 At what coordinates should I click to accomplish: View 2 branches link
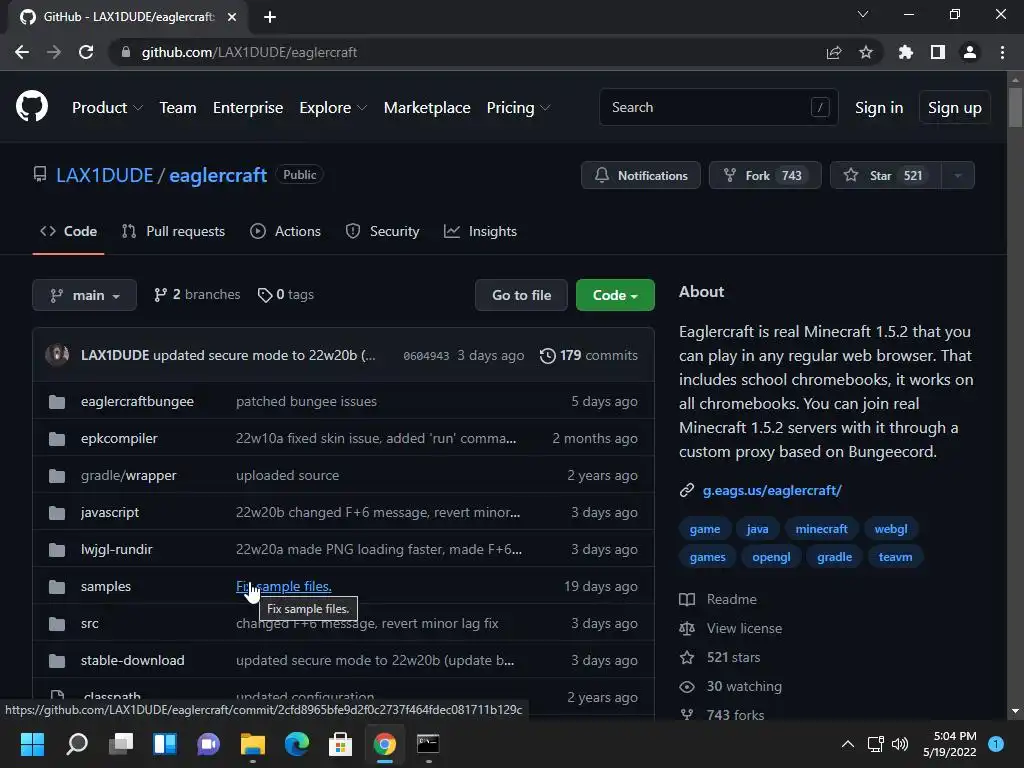pos(197,295)
